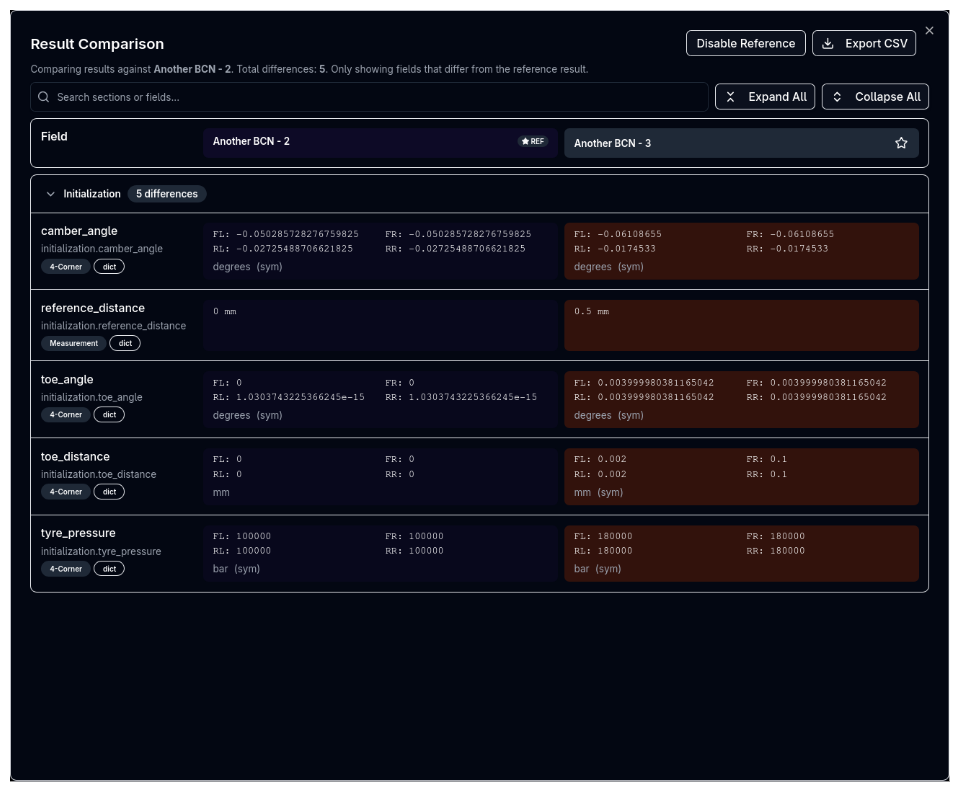
Task: Click the search magnifier icon
Action: click(x=44, y=97)
